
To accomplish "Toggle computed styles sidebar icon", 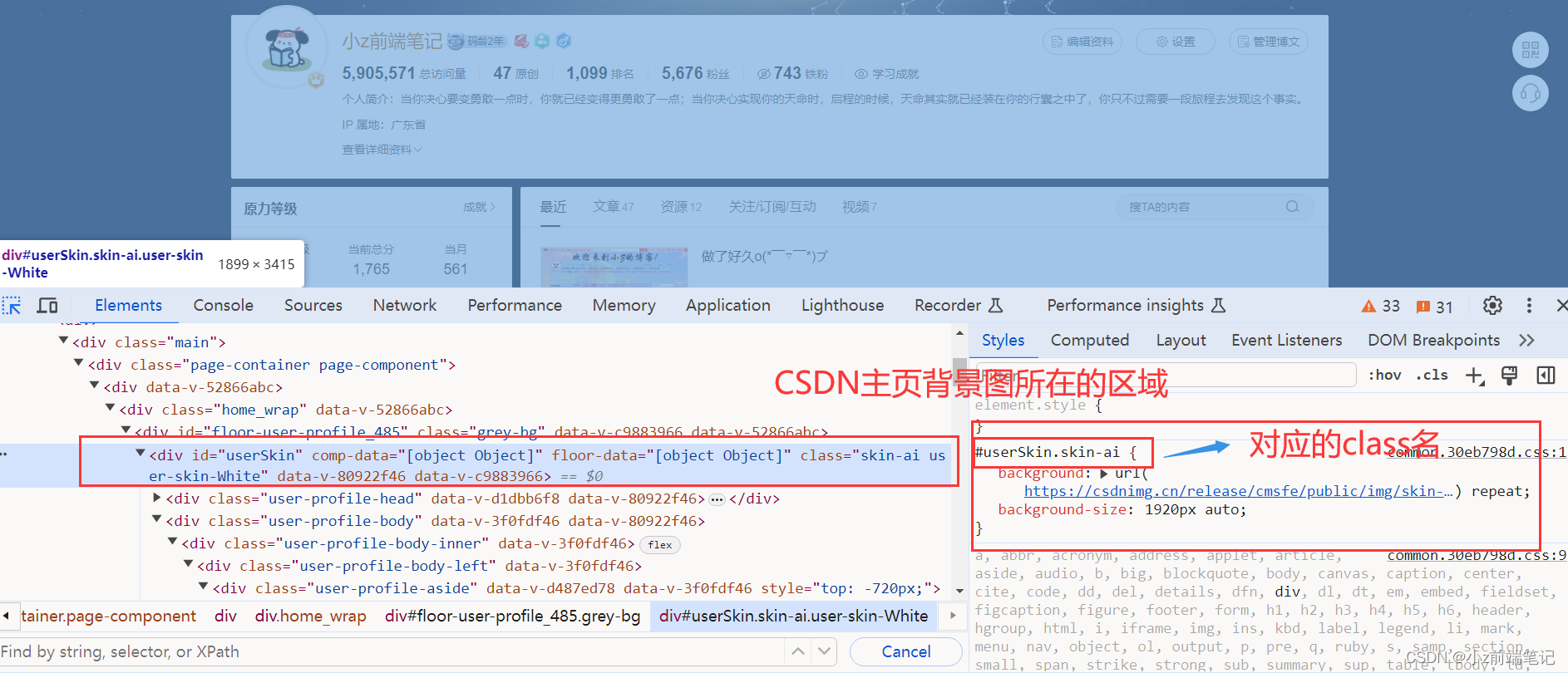I will 1546,376.
